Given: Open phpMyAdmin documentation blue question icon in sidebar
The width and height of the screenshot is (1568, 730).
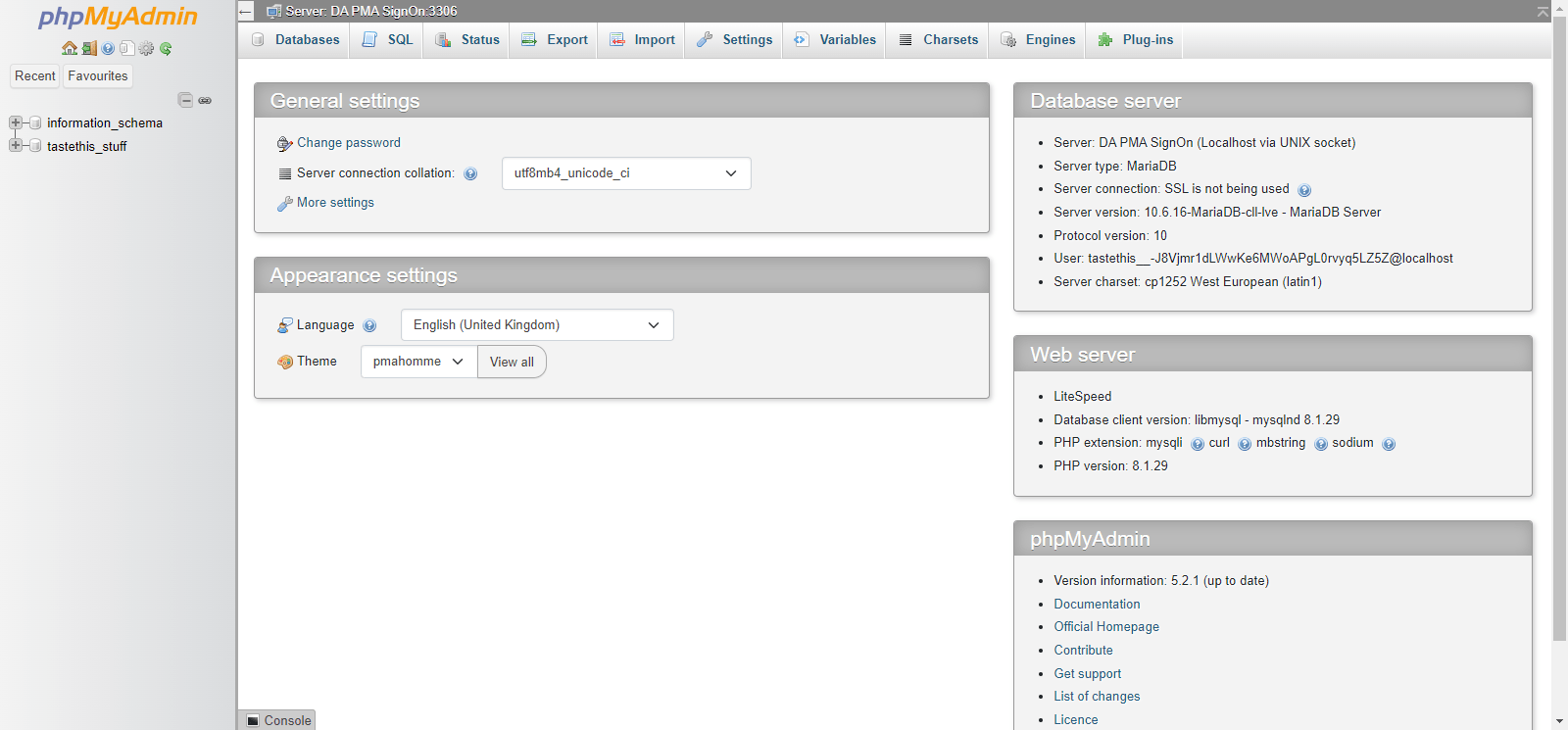Looking at the screenshot, I should [108, 48].
